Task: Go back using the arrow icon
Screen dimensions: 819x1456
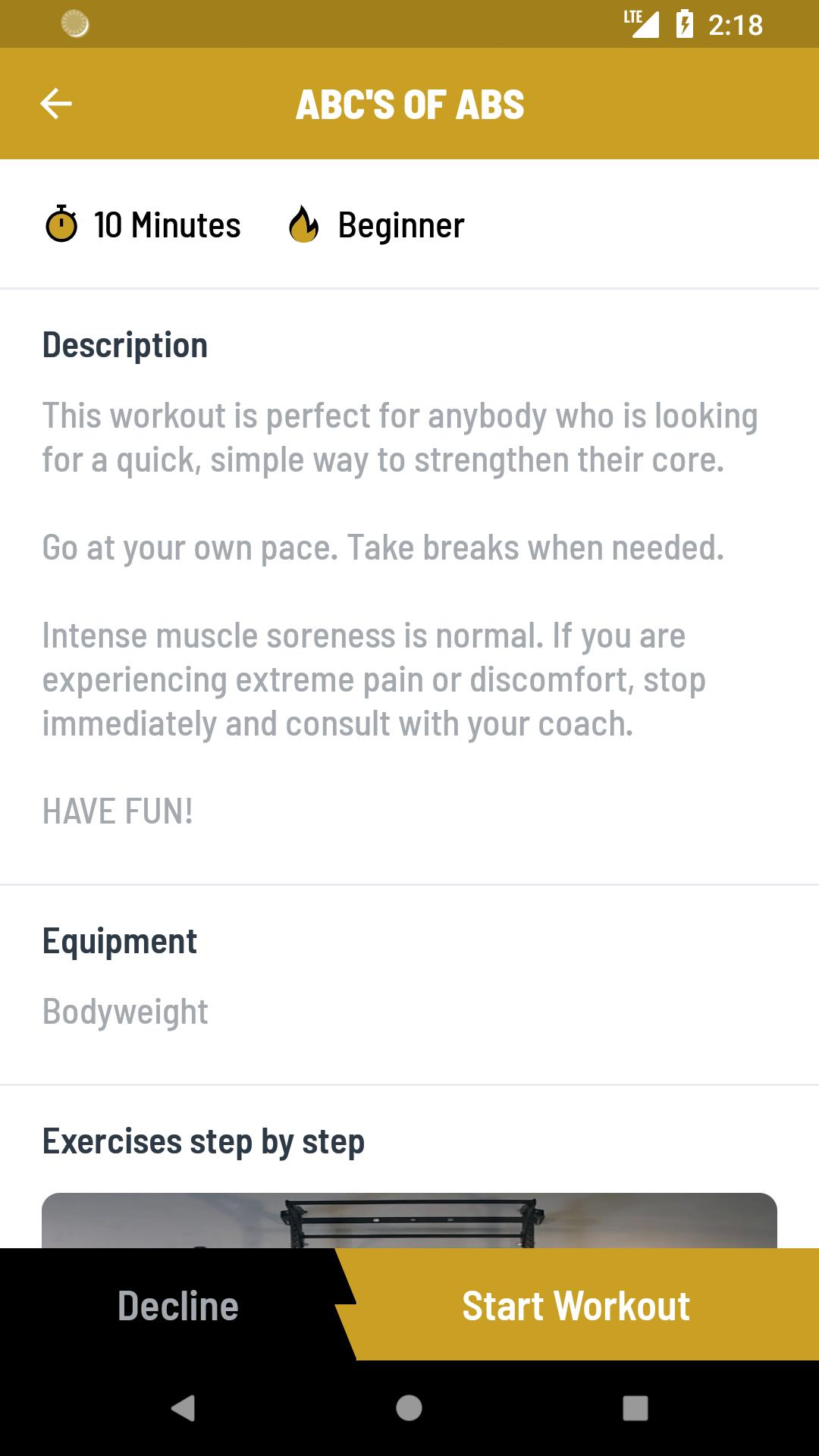Action: [56, 104]
